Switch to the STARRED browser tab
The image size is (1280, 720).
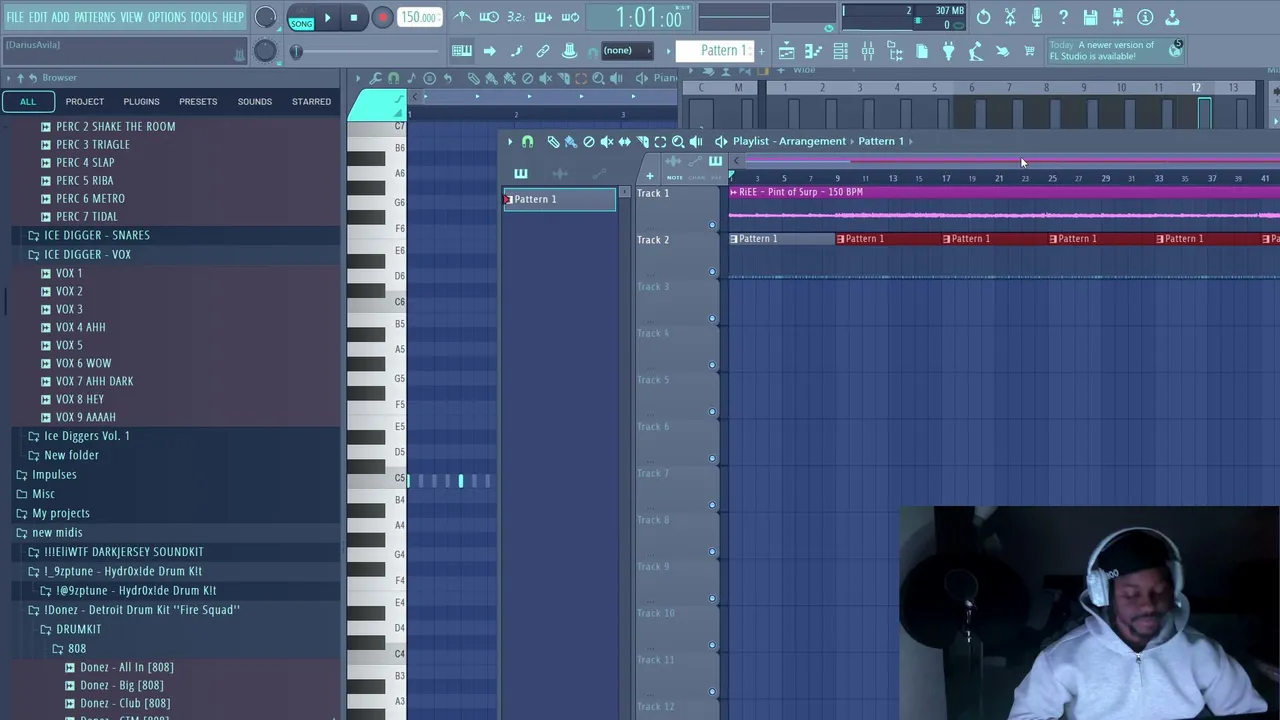[x=311, y=101]
